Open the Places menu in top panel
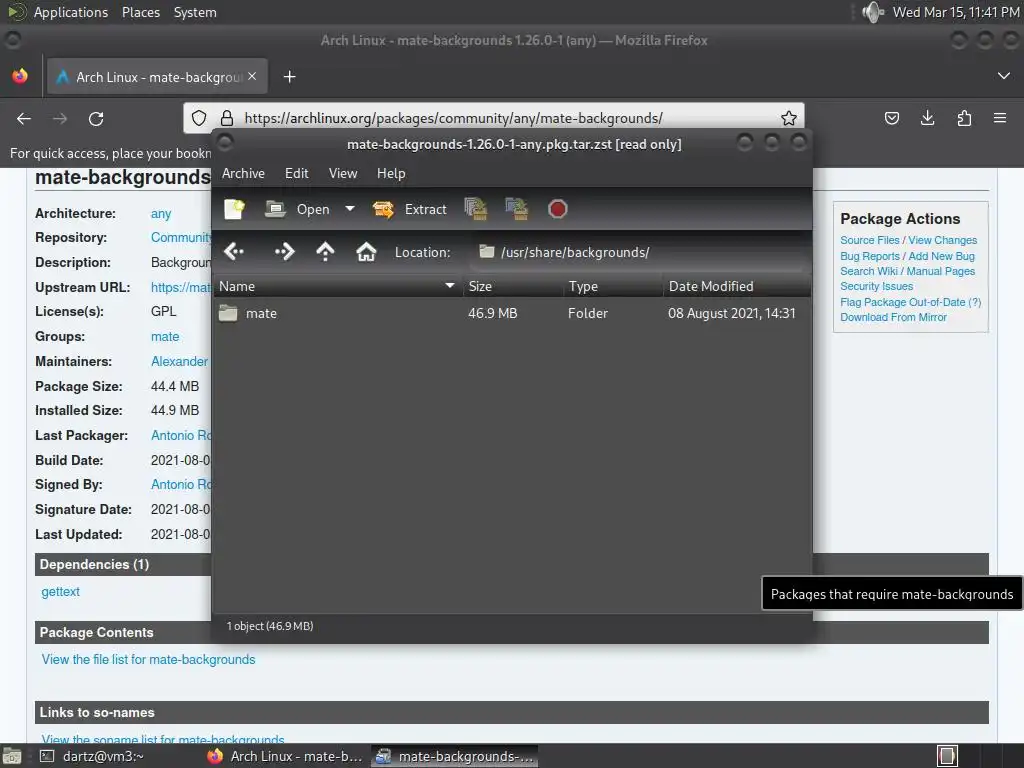Screen dimensions: 1024x768 tap(140, 12)
